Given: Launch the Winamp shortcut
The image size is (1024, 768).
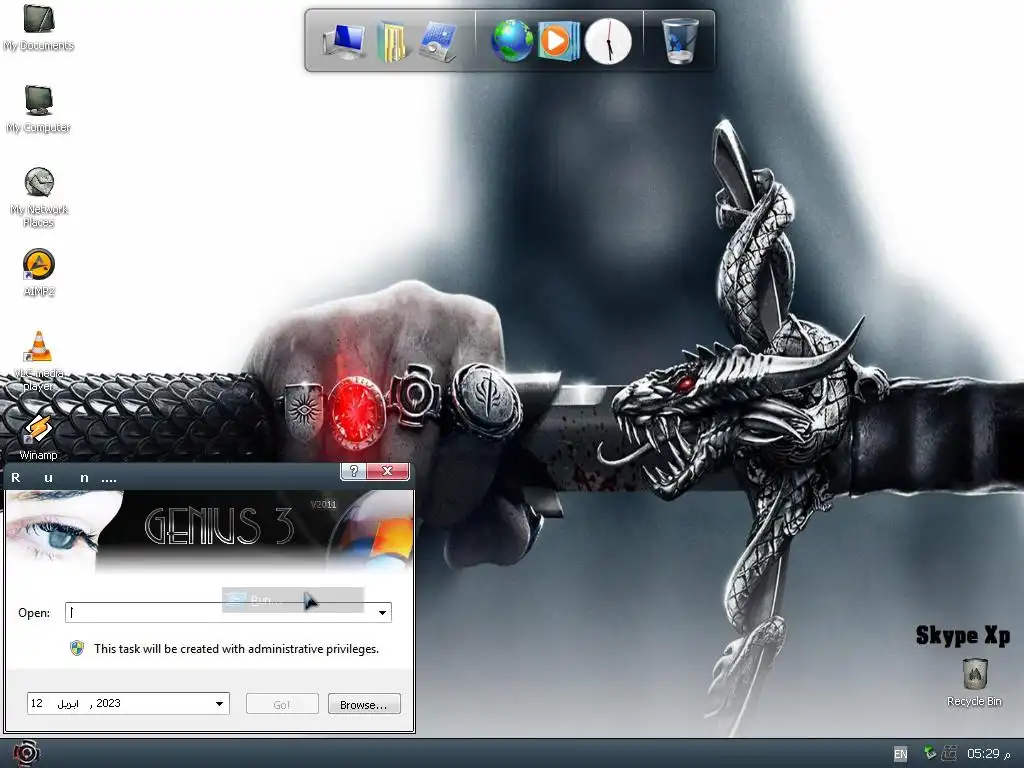Looking at the screenshot, I should coord(38,437).
